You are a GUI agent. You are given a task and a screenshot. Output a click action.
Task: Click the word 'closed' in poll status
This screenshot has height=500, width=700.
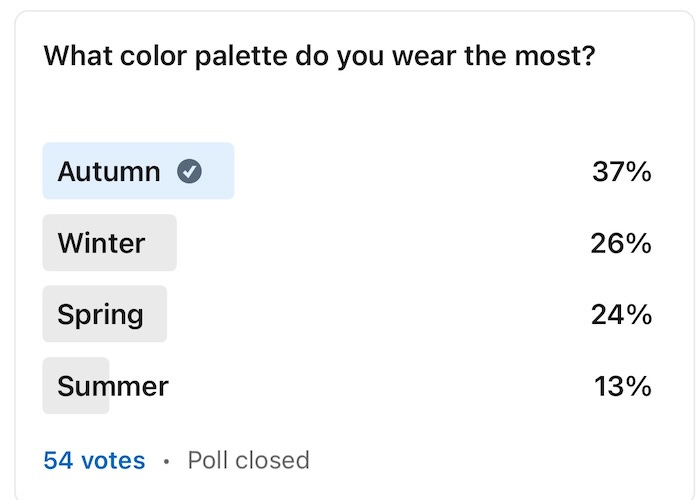point(272,460)
